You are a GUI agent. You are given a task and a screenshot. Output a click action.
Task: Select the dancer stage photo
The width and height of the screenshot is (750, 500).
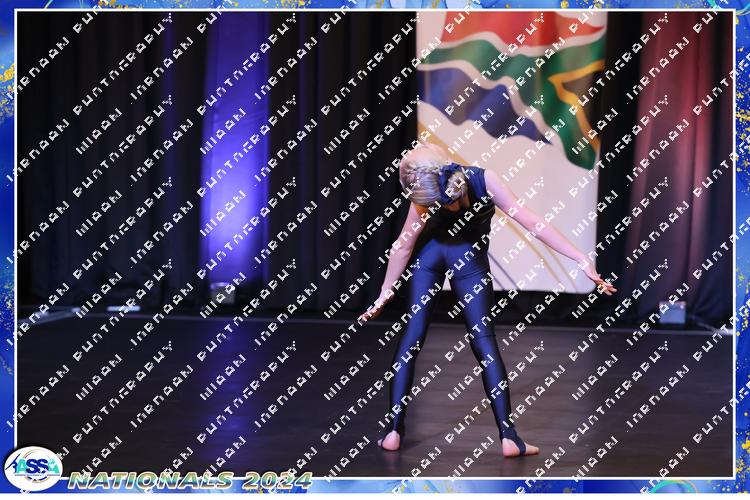(375, 244)
